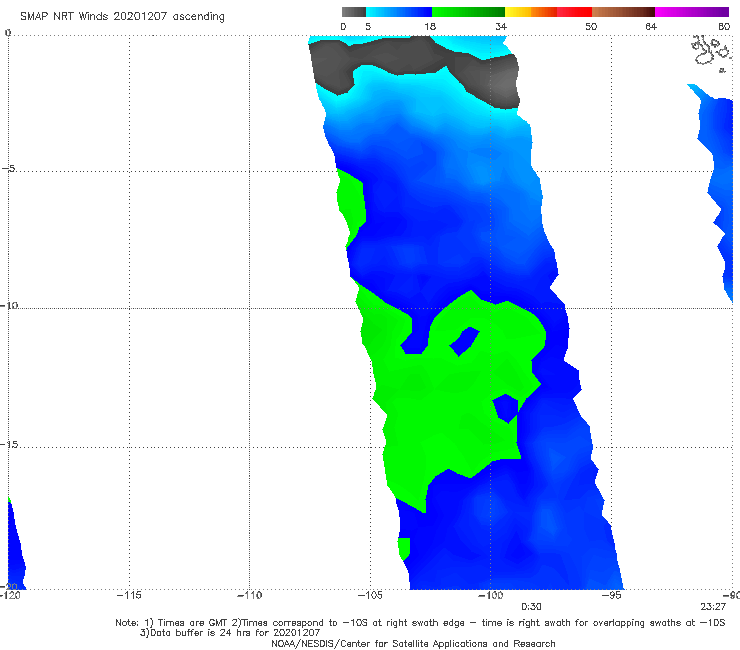Click the '5' color bar label
The width and height of the screenshot is (740, 650).
pyautogui.click(x=368, y=26)
